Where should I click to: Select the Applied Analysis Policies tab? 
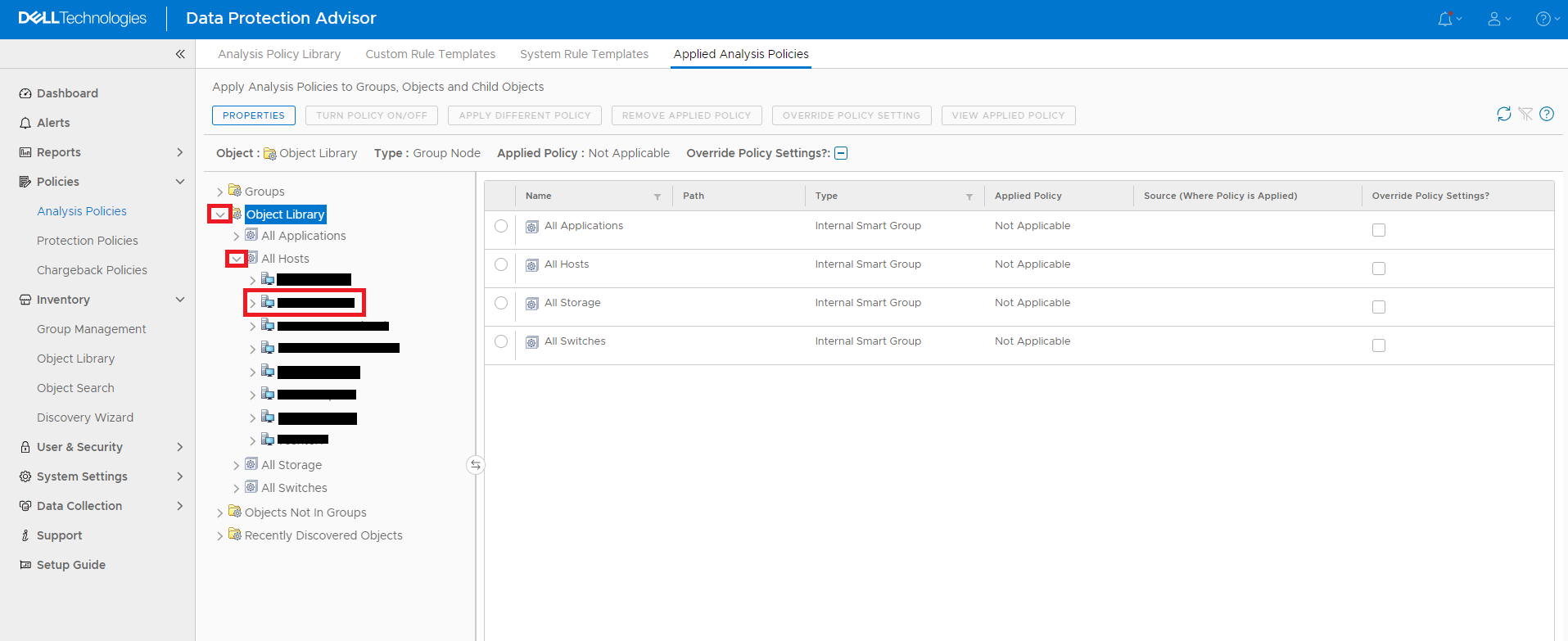point(741,54)
